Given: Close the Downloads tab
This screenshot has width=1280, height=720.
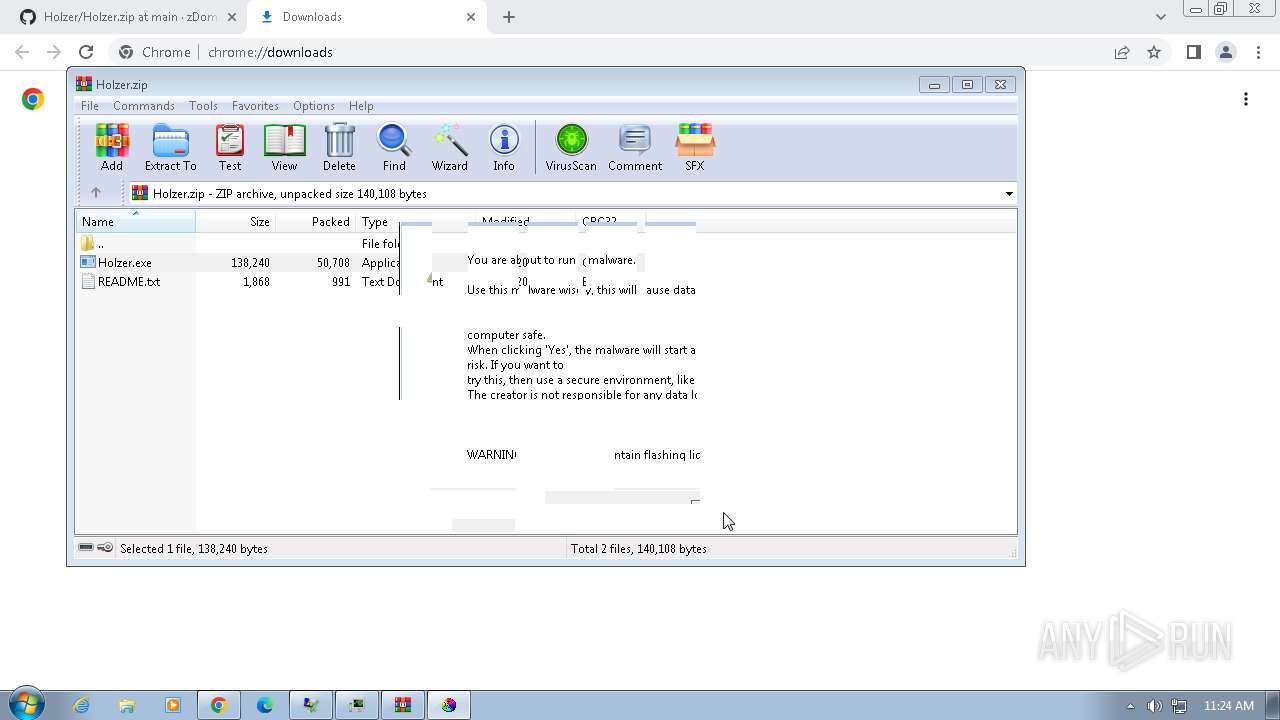Looking at the screenshot, I should point(471,17).
